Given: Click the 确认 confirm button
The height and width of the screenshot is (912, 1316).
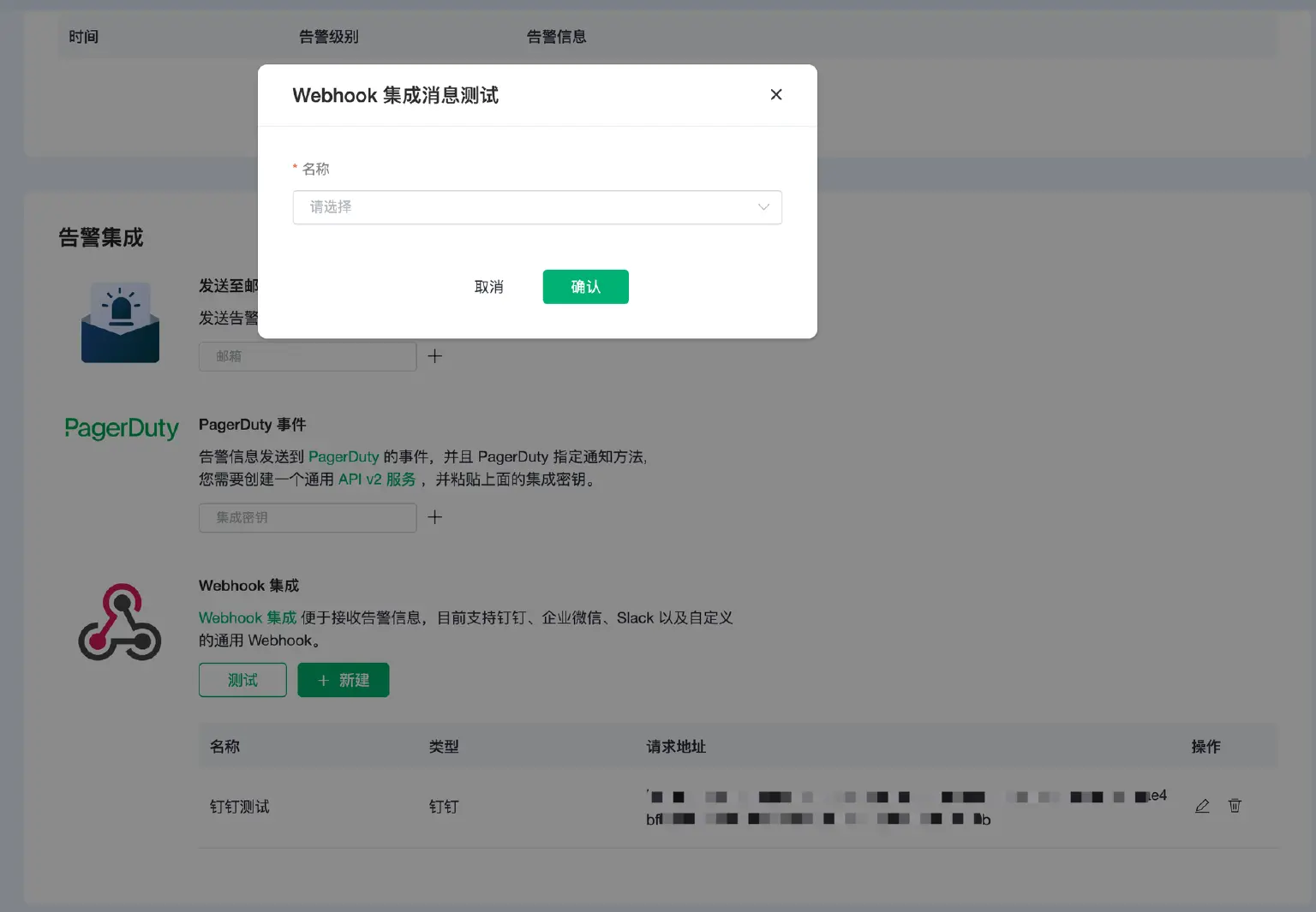Looking at the screenshot, I should (x=585, y=287).
